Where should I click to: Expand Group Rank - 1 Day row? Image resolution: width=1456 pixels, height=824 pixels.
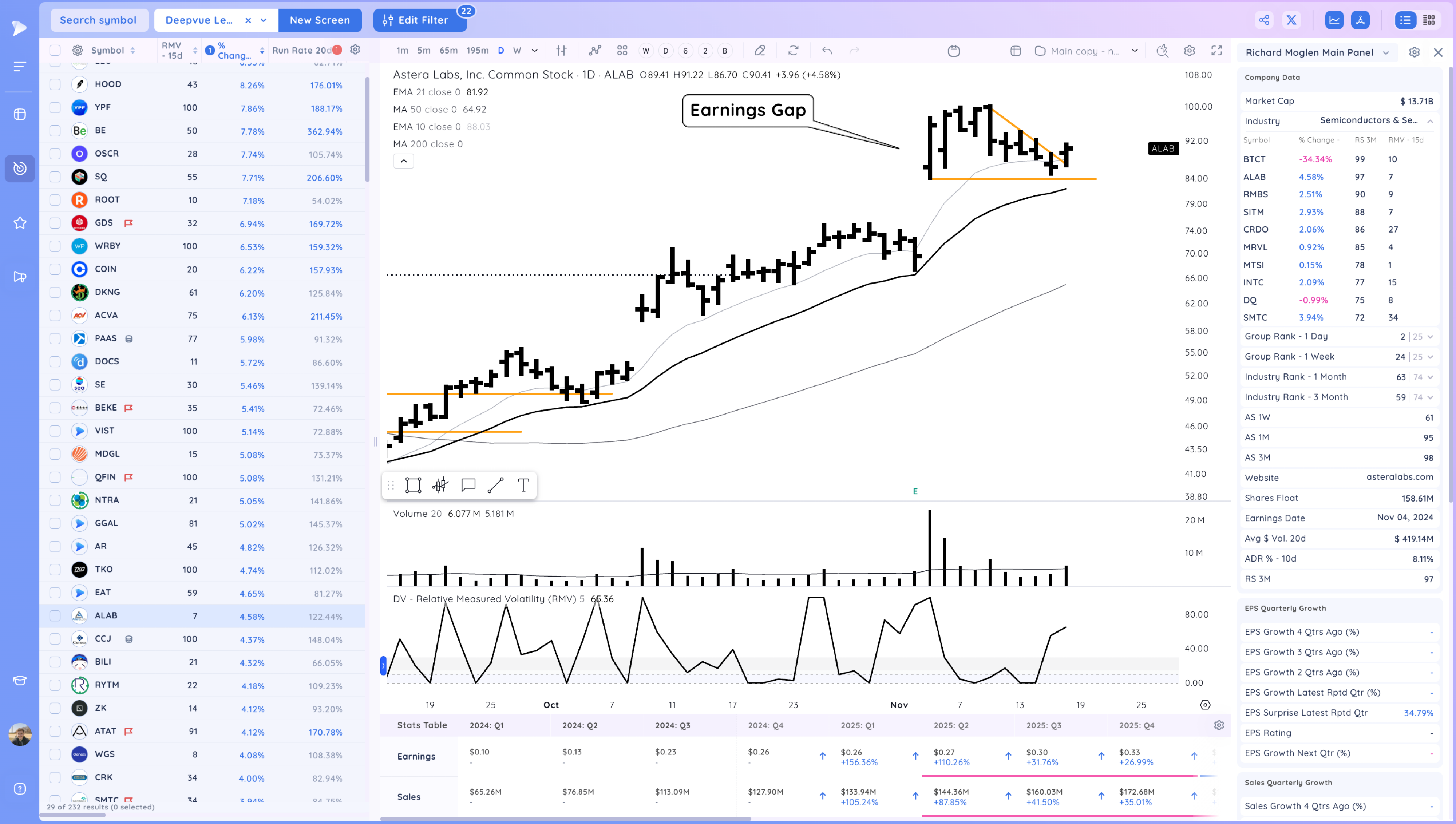[1431, 337]
